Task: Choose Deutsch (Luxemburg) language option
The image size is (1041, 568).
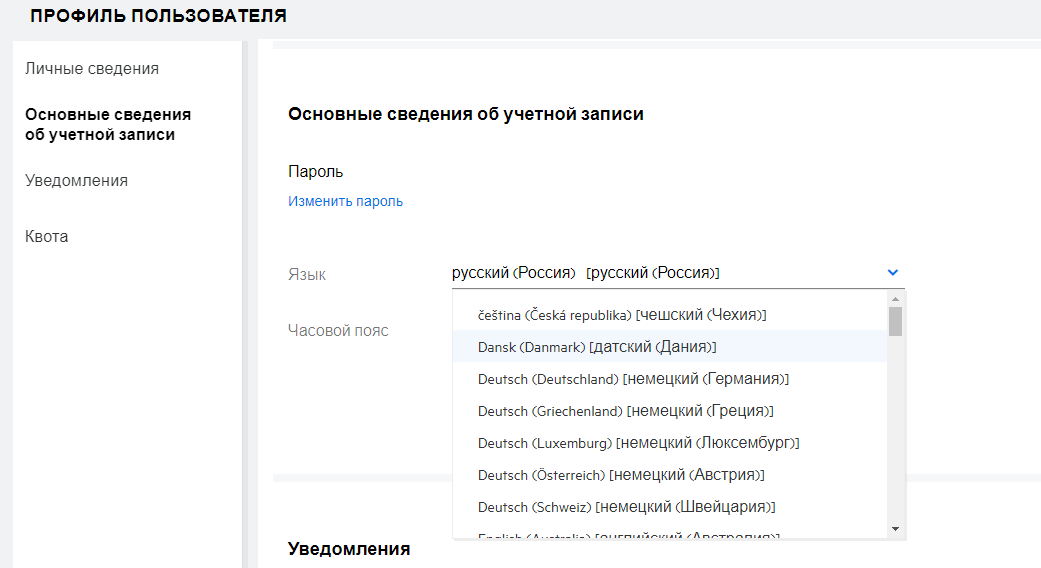Action: [638, 443]
